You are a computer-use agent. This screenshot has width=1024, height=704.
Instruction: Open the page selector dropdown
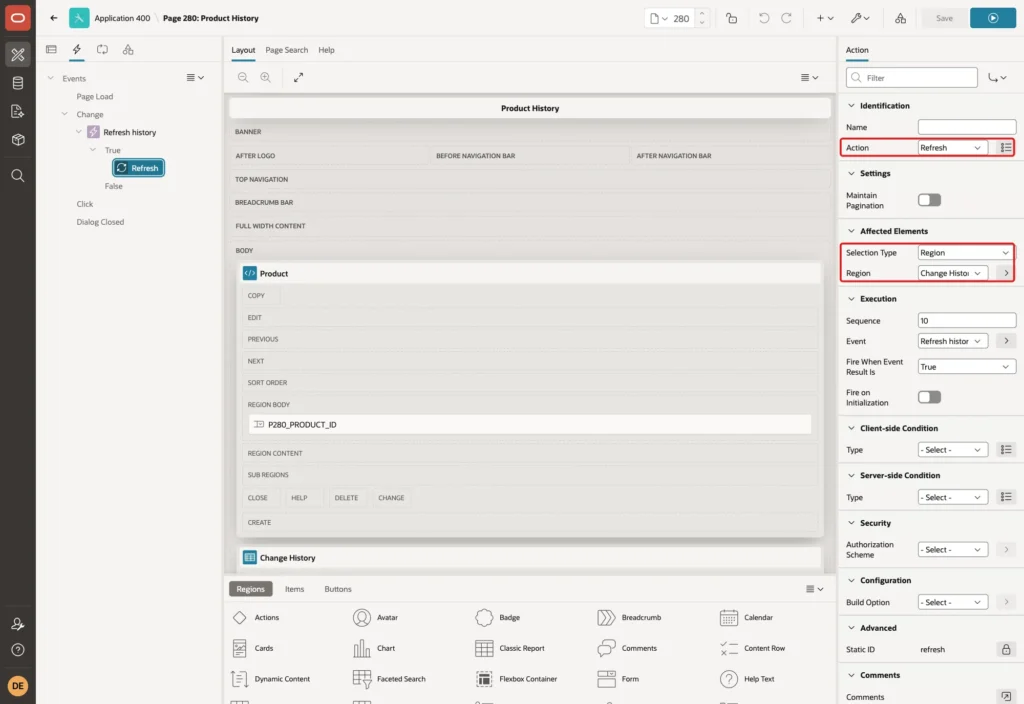[658, 18]
